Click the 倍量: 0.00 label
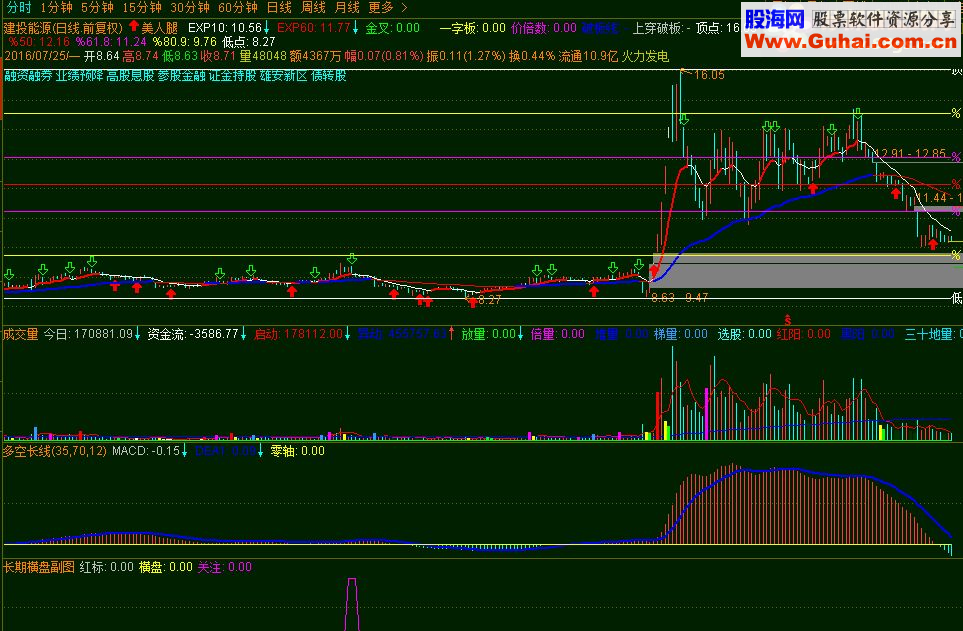Image resolution: width=963 pixels, height=631 pixels. 558,334
